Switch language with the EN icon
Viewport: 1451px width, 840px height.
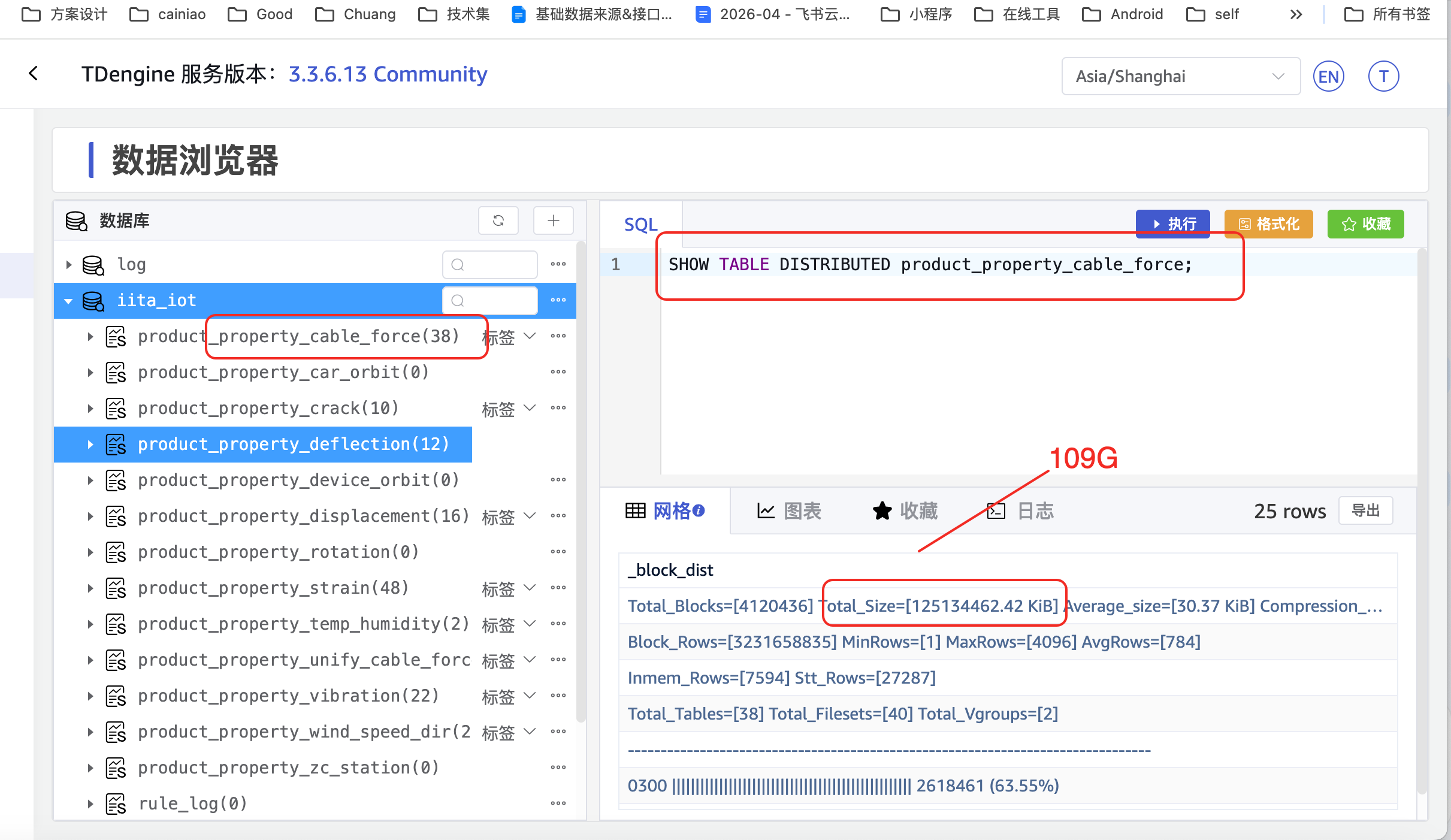coord(1328,76)
